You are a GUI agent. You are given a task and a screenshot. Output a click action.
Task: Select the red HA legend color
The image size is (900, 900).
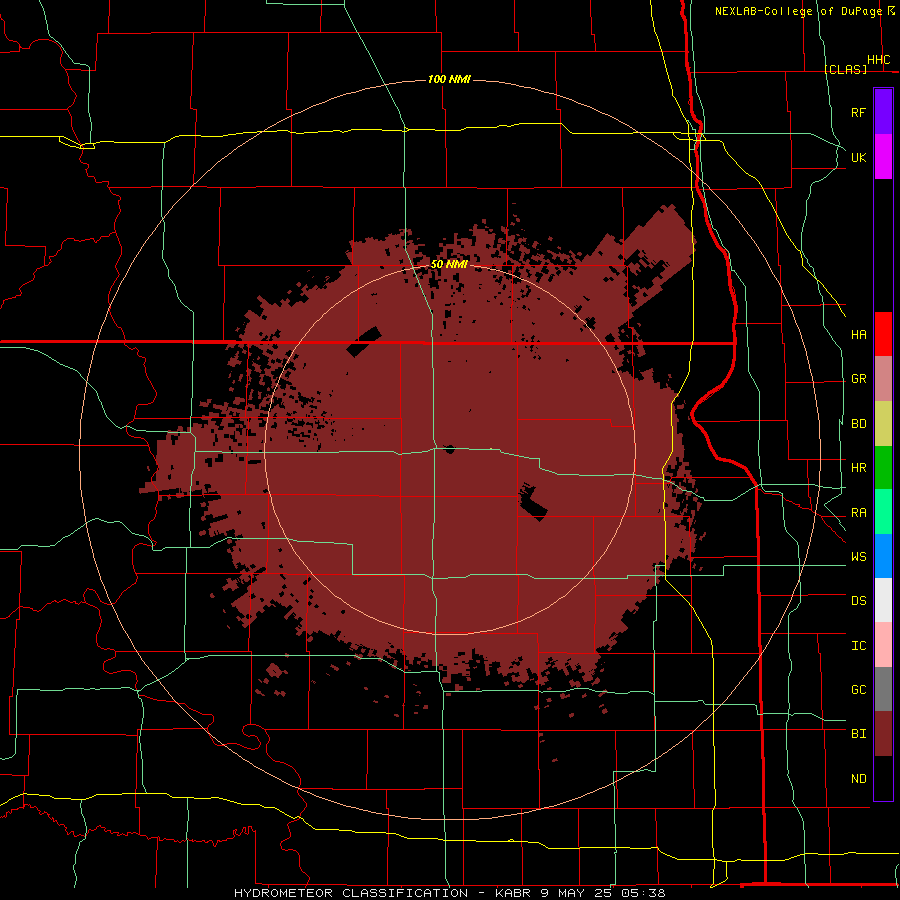click(x=883, y=334)
